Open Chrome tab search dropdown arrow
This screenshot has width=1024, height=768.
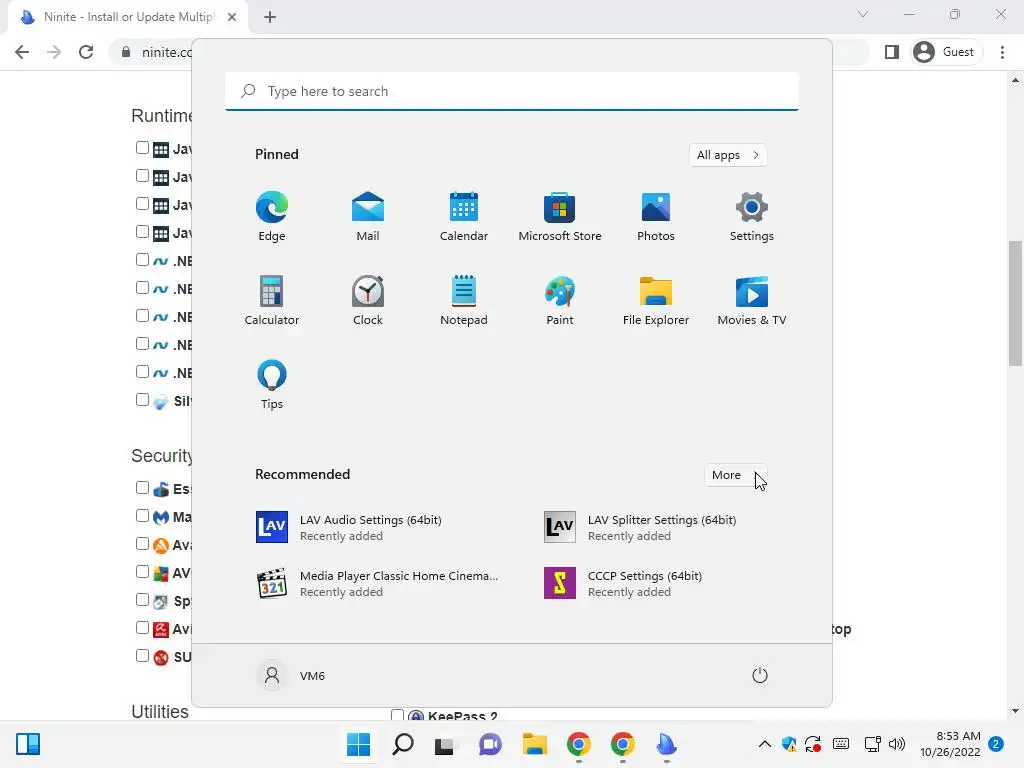(863, 14)
